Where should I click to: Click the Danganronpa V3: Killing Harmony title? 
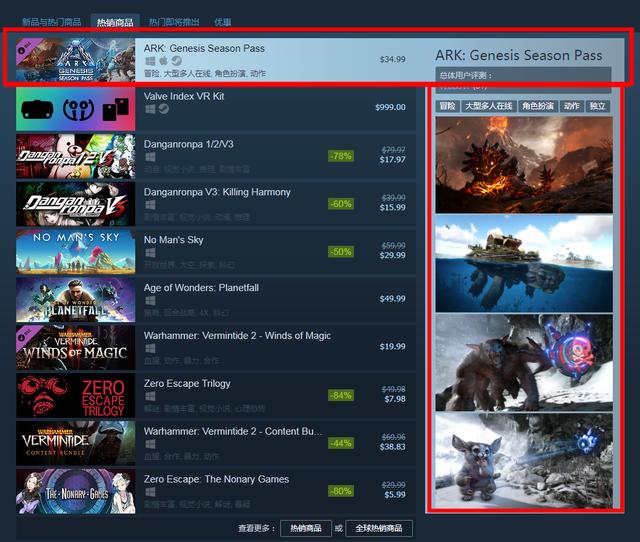(217, 192)
